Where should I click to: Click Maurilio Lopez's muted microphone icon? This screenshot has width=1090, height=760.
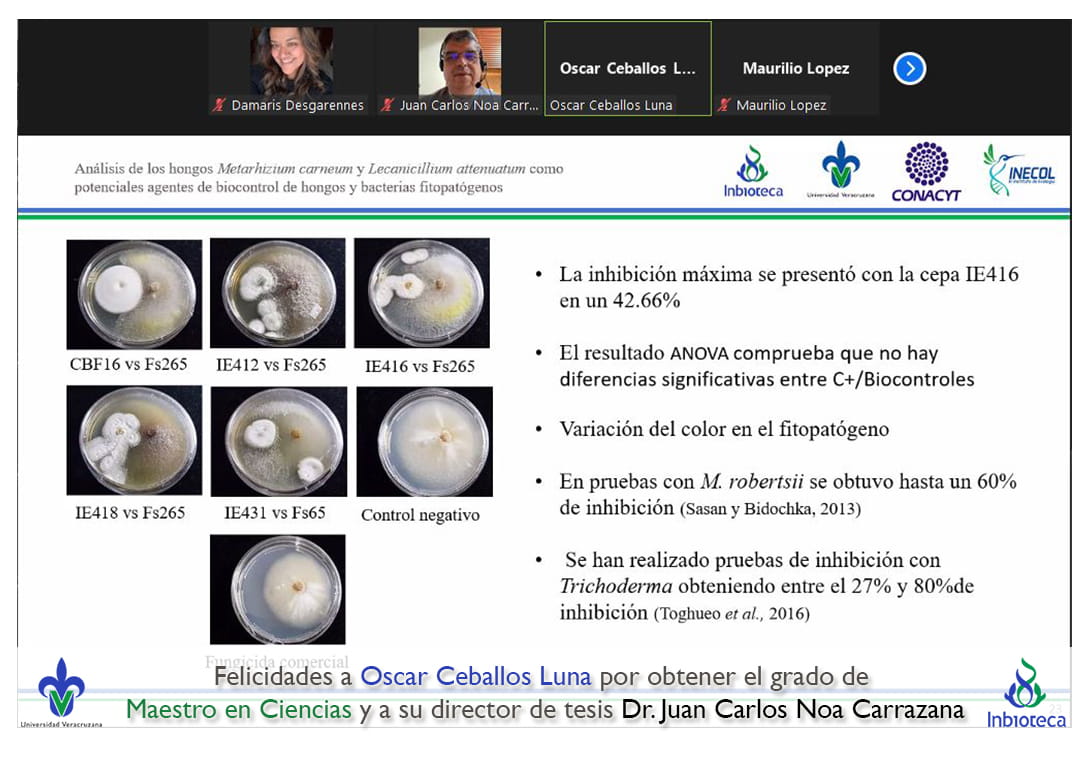pyautogui.click(x=723, y=105)
